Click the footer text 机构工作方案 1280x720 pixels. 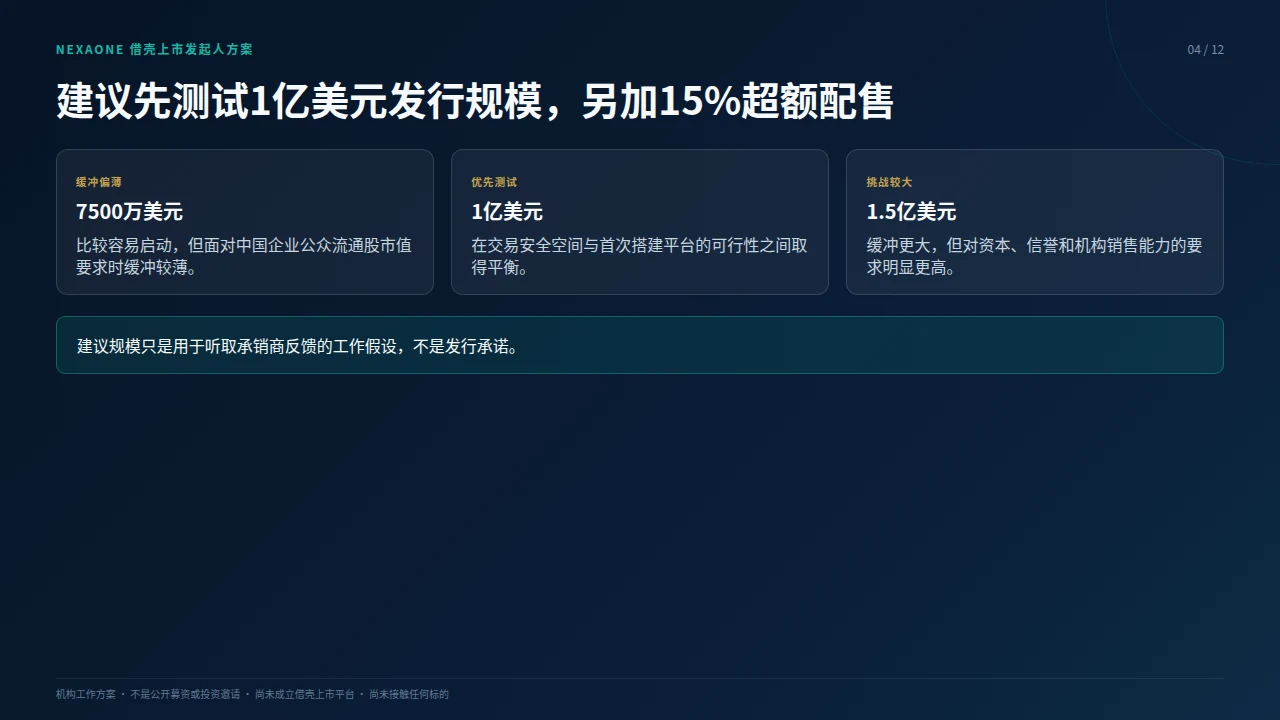tap(86, 694)
